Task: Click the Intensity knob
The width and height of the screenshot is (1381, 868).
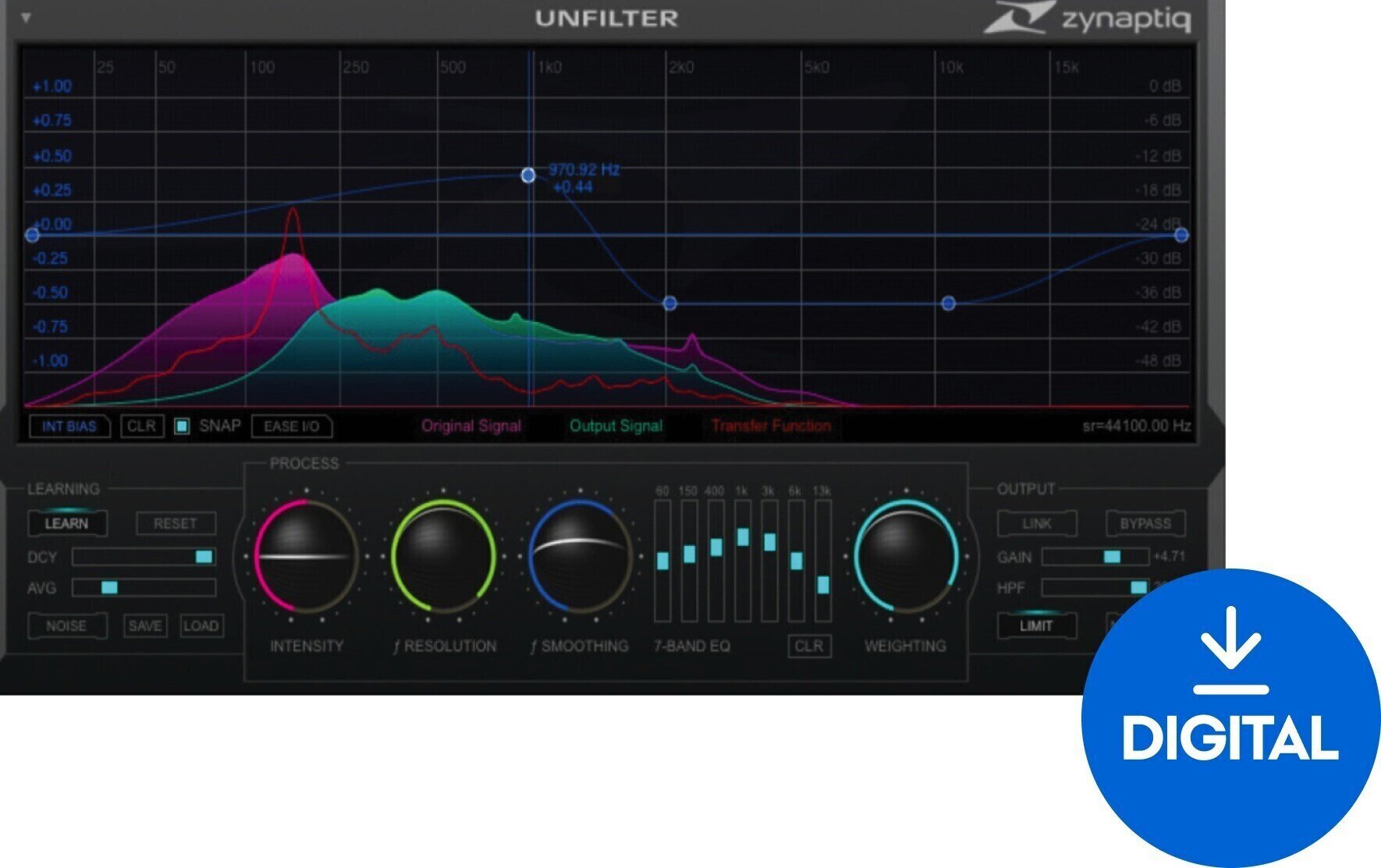Action: coord(306,556)
